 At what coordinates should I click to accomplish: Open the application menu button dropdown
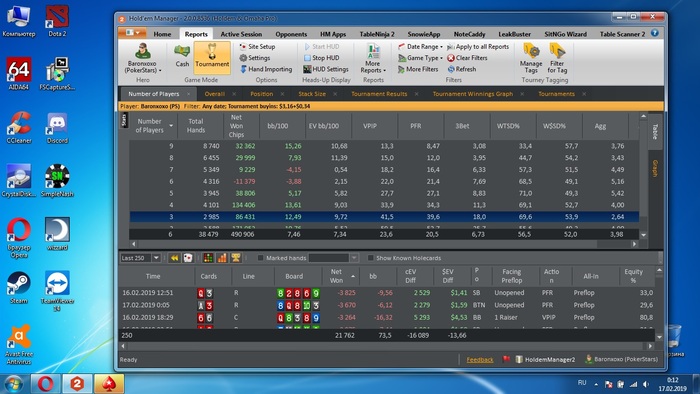point(132,33)
